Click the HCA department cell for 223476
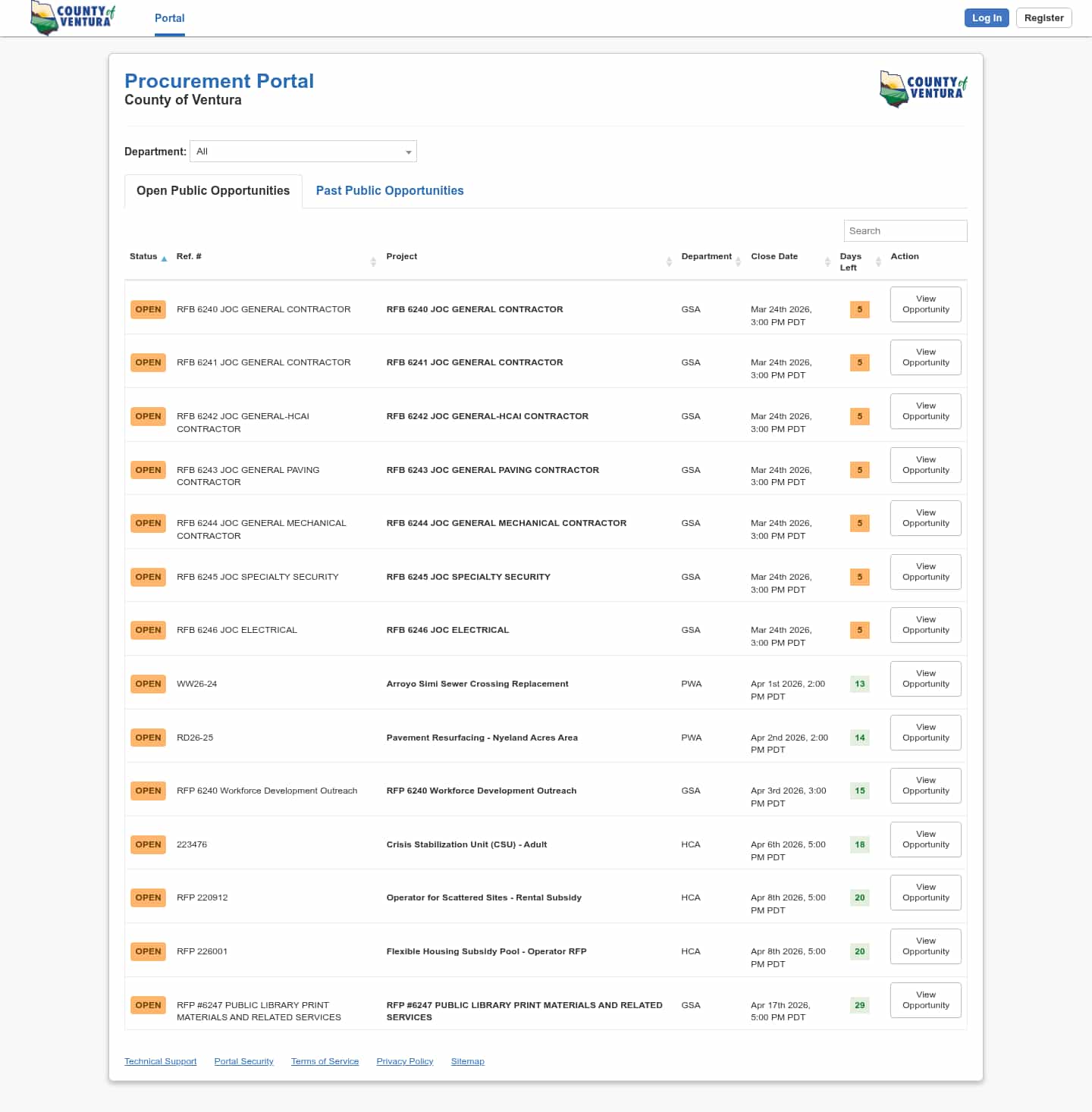 (x=691, y=844)
